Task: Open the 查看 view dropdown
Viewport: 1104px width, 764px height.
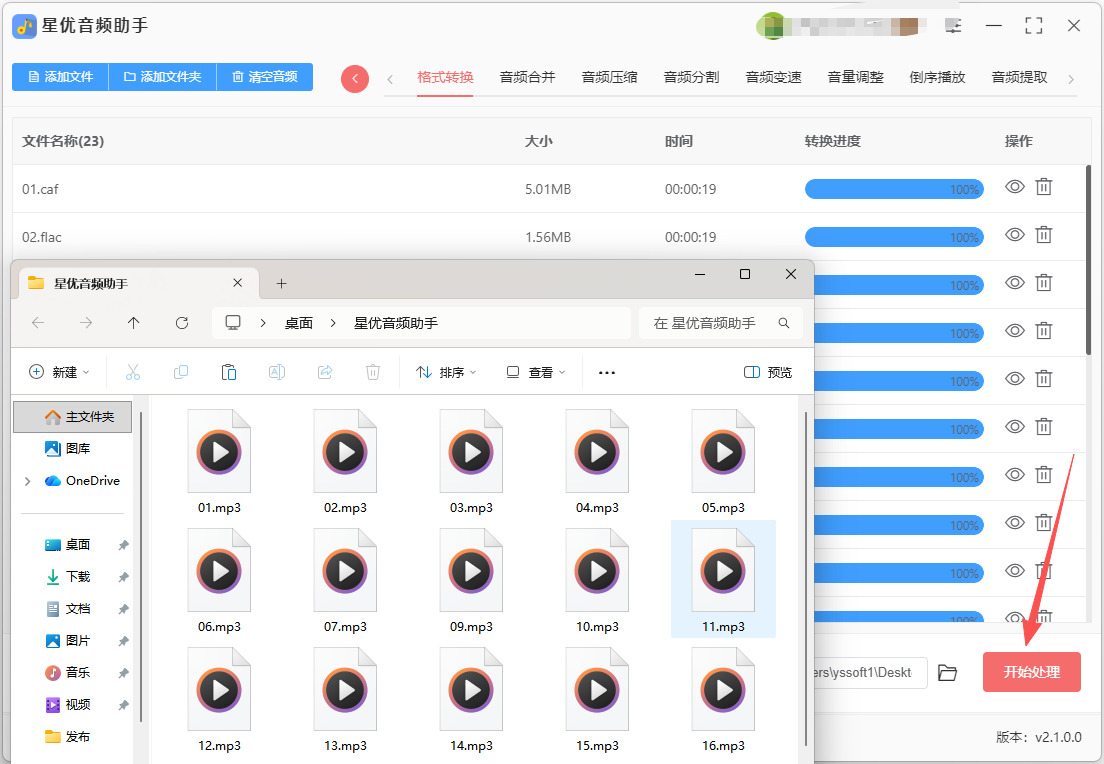Action: coord(536,372)
